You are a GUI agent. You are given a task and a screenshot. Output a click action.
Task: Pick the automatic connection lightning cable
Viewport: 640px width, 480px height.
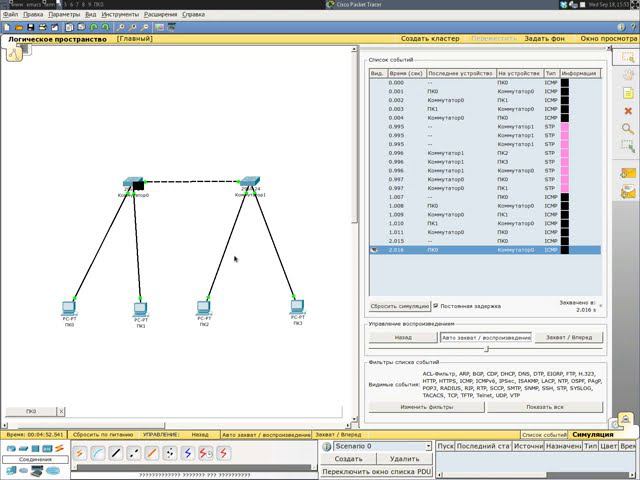(x=80, y=453)
